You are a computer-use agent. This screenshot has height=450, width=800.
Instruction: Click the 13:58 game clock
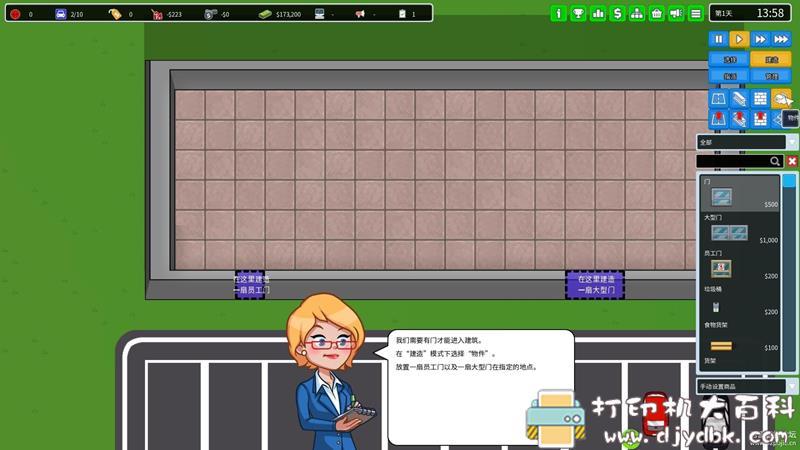coord(770,13)
